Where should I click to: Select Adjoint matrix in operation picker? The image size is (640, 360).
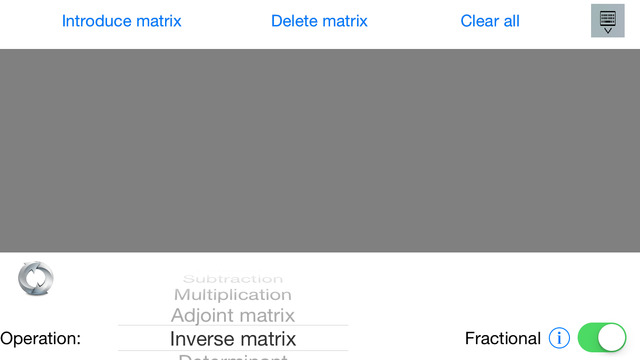point(233,316)
